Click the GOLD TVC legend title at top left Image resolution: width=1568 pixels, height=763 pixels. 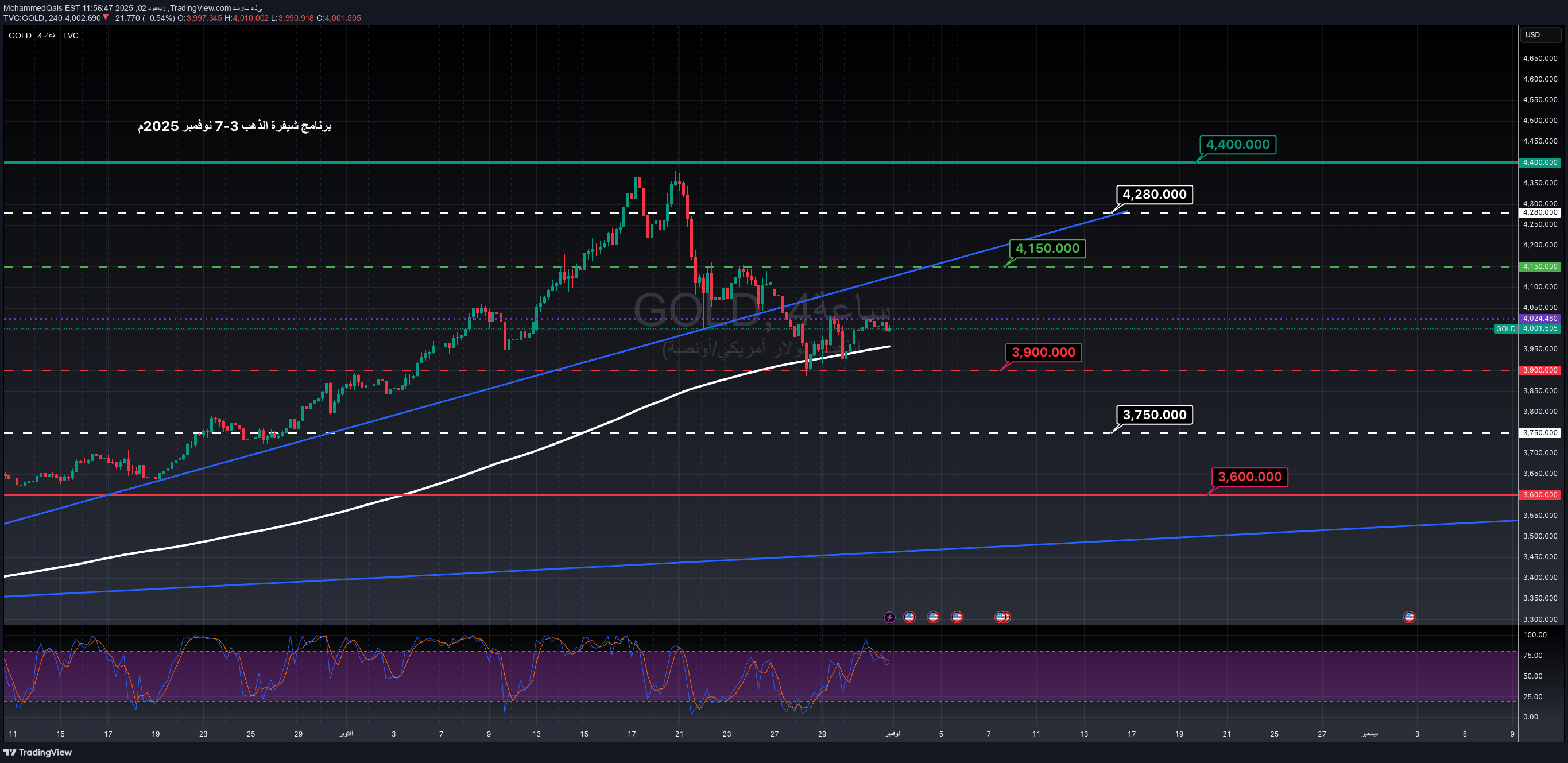43,35
